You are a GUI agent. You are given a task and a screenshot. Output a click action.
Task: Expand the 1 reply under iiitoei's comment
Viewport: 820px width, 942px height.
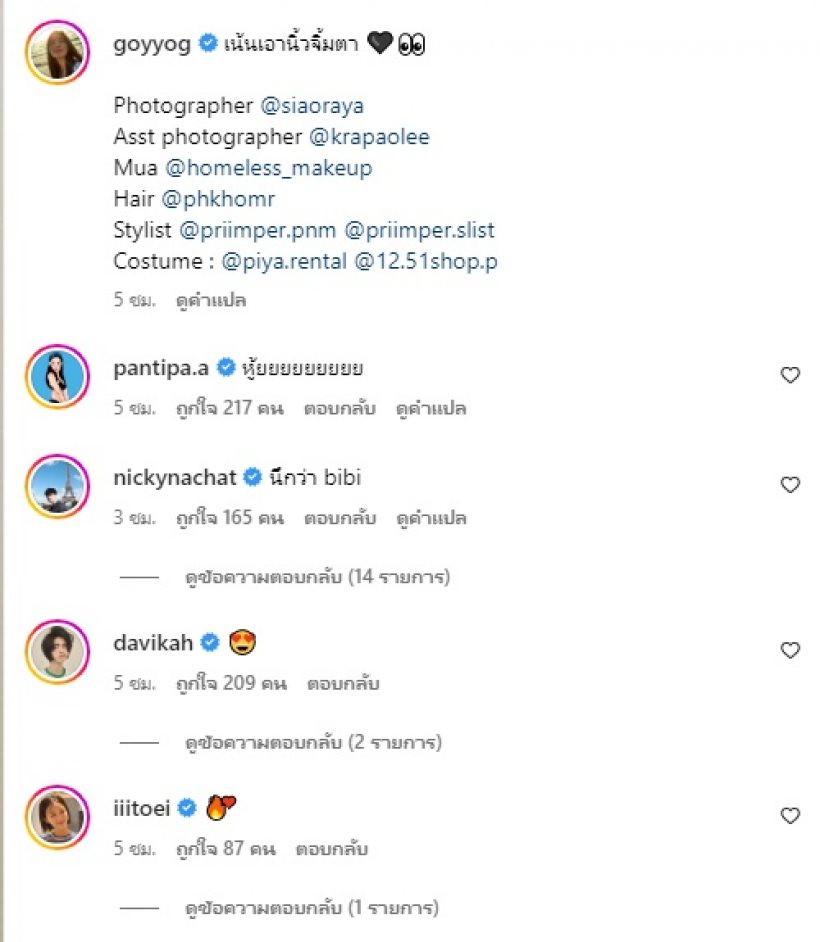pyautogui.click(x=312, y=908)
